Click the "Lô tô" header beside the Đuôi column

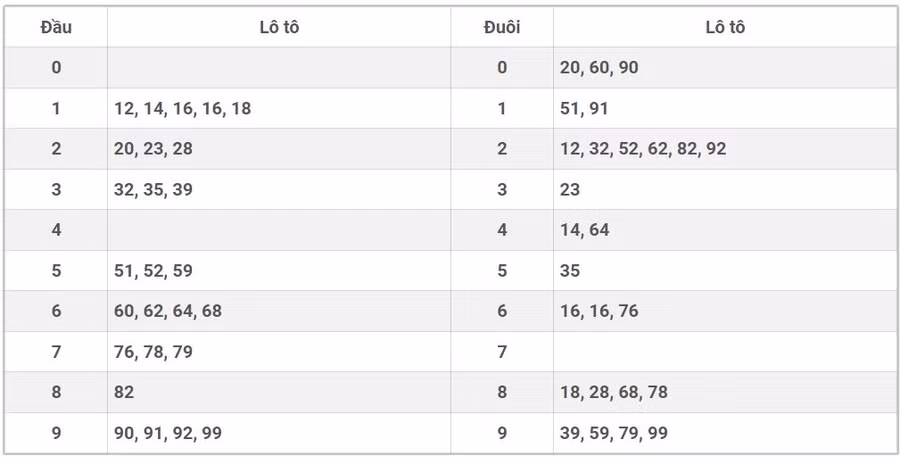(725, 27)
